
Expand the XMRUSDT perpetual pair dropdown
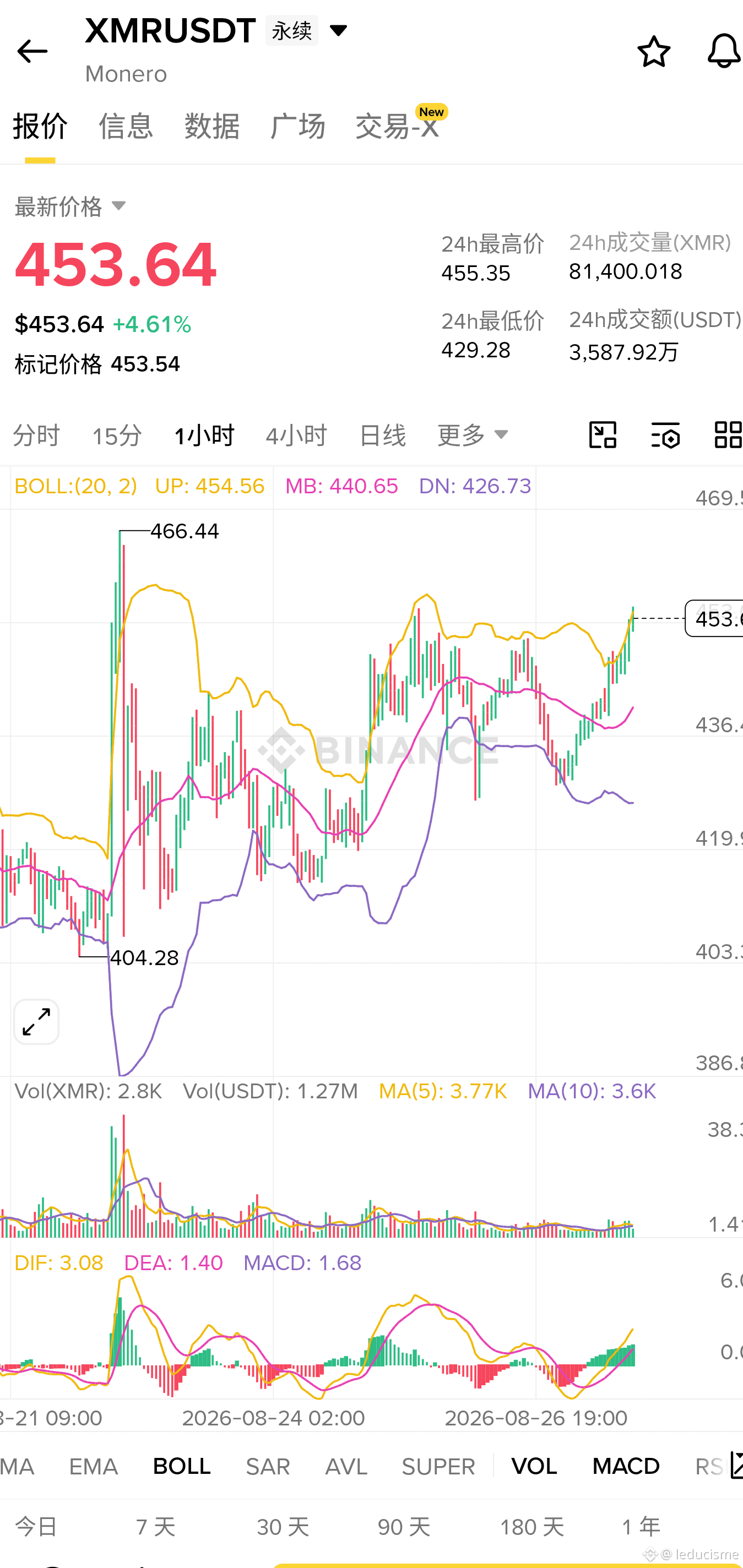coord(338,30)
